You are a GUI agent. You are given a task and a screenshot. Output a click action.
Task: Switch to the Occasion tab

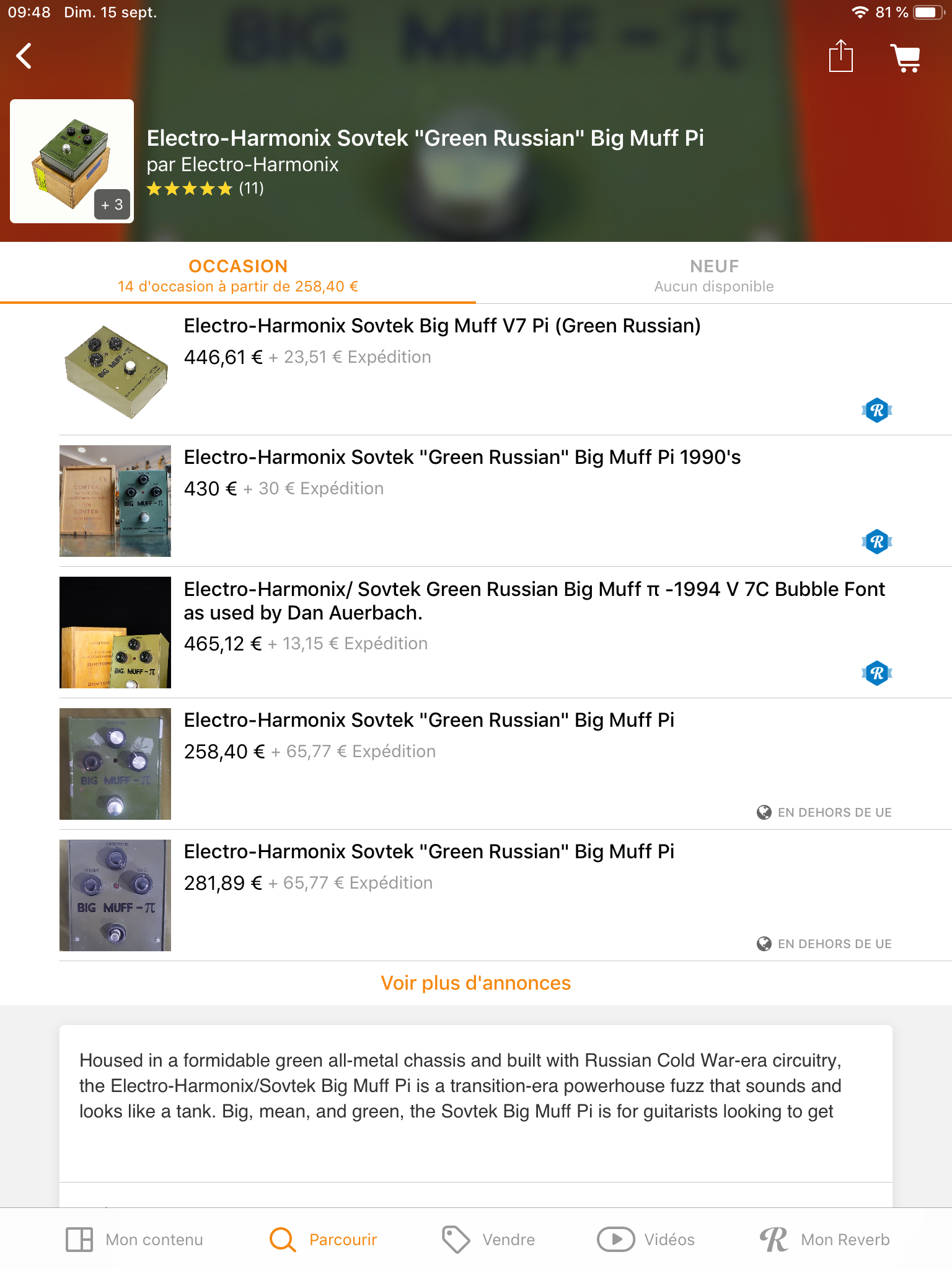click(x=238, y=275)
